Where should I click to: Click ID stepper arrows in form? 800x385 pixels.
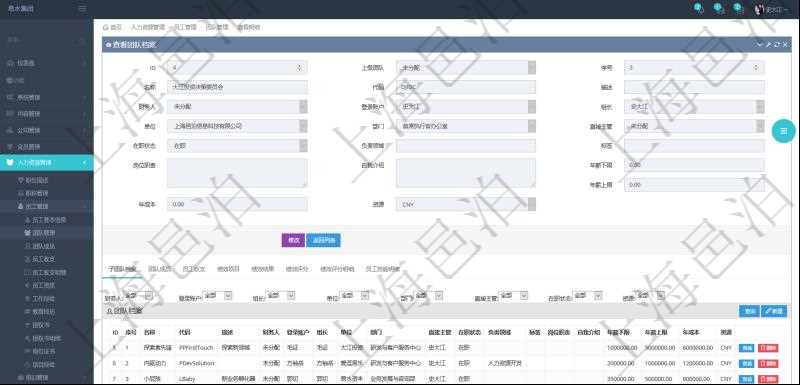(299, 68)
